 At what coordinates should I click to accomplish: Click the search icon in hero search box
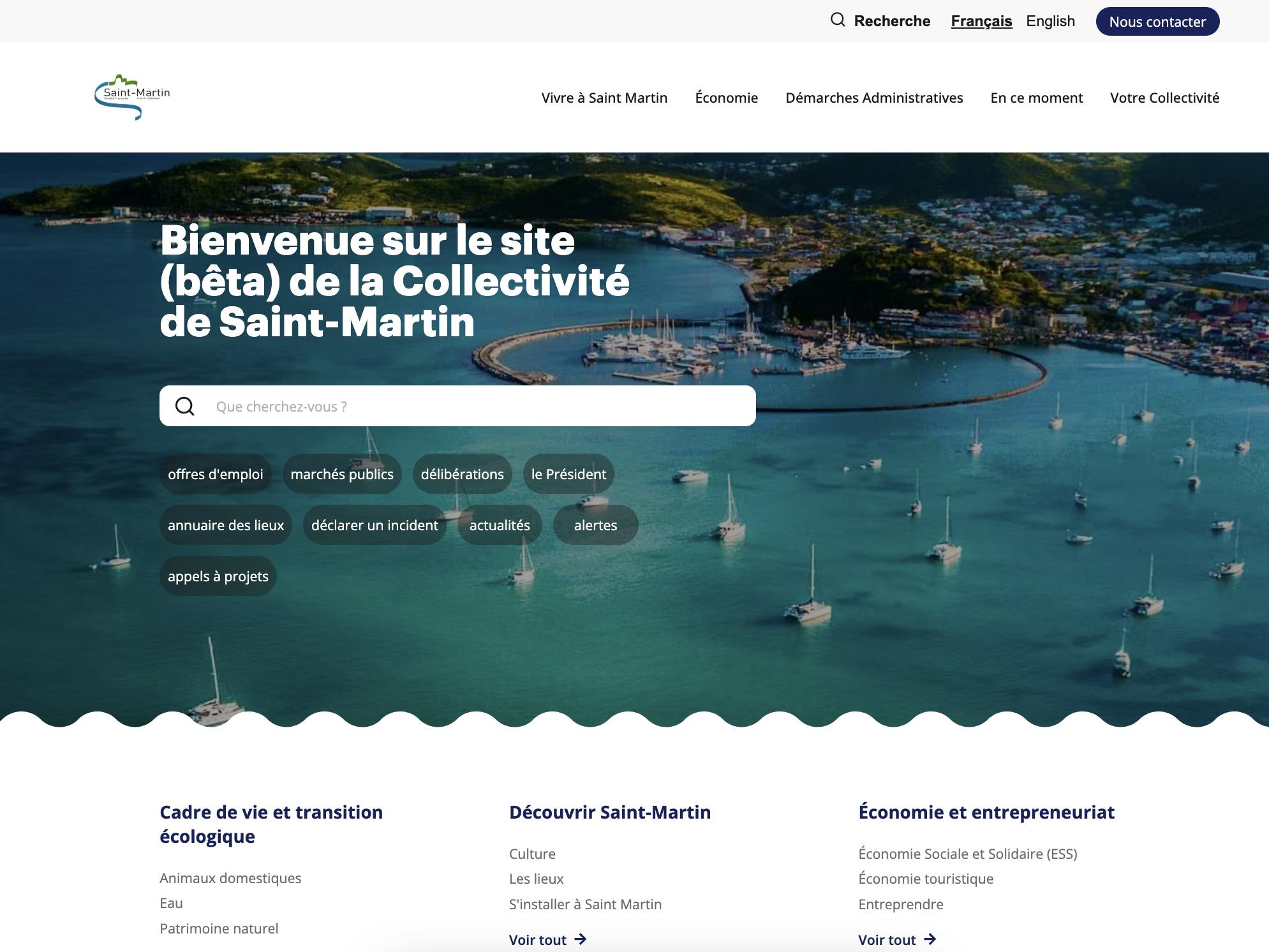click(x=185, y=406)
